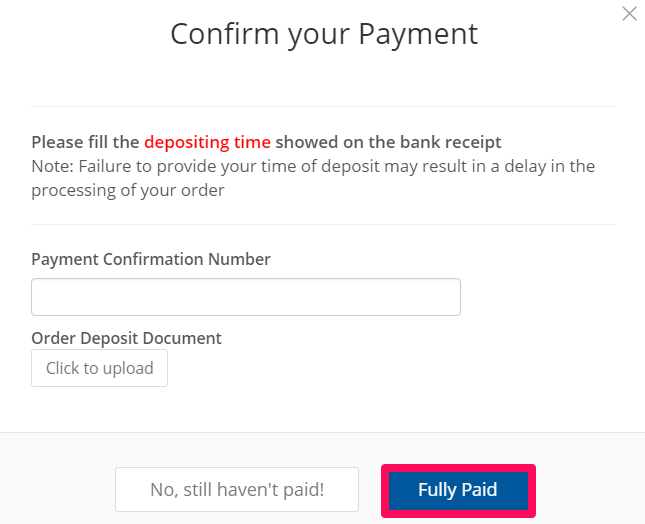Screen dimensions: 645x524
Task: Select the Payment Confirmation Number label
Action: tap(151, 260)
